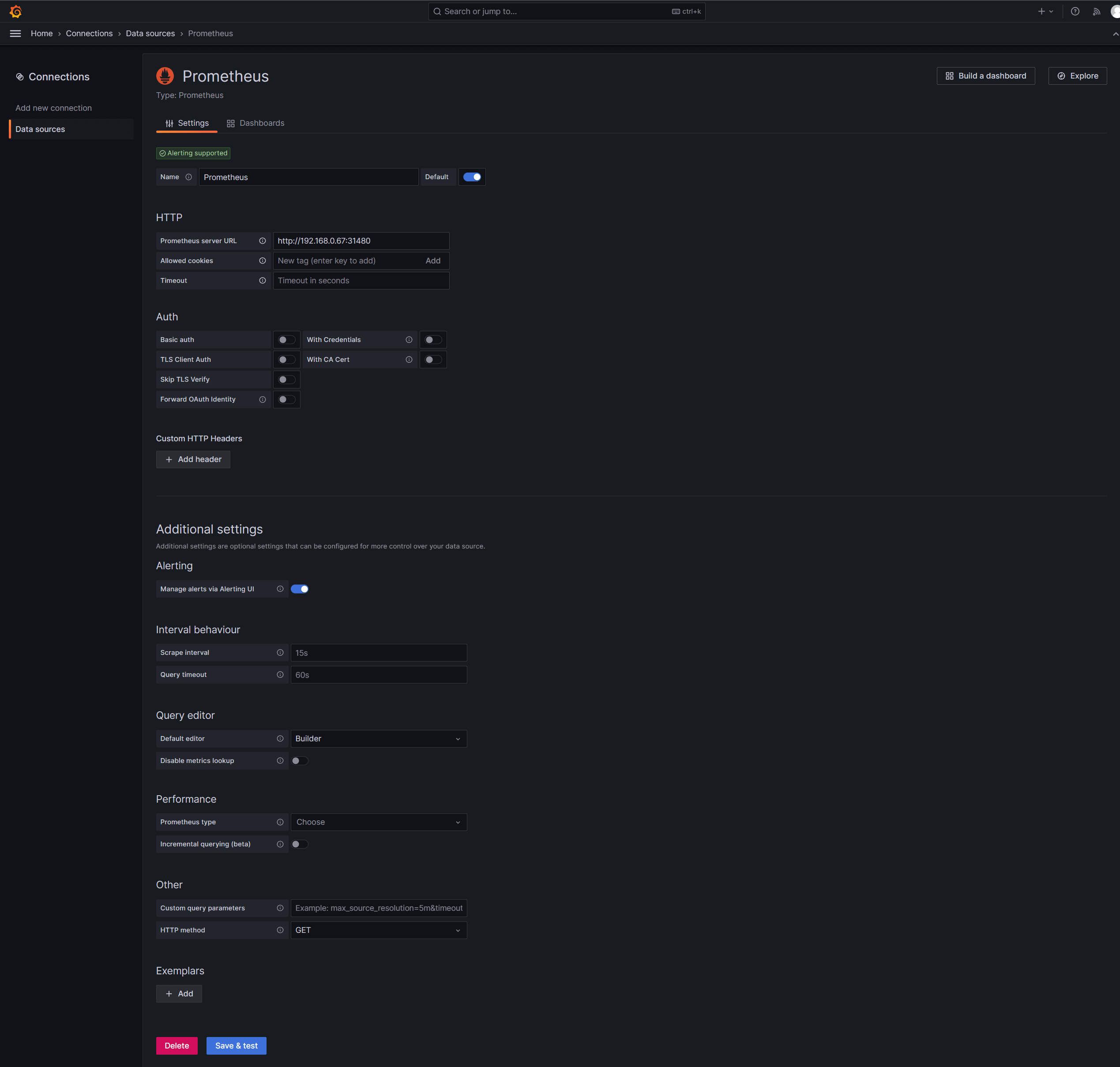The width and height of the screenshot is (1120, 1067).
Task: Go to Home breadcrumb
Action: [x=41, y=34]
